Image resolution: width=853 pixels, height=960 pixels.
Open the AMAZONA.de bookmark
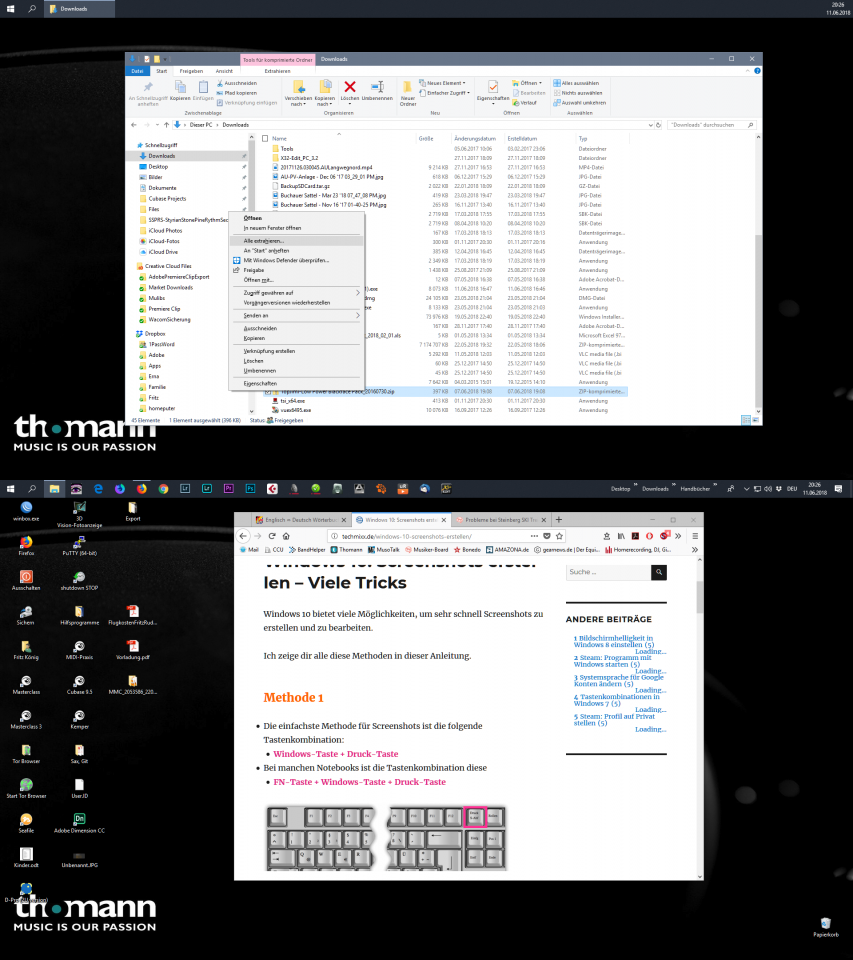[x=508, y=550]
